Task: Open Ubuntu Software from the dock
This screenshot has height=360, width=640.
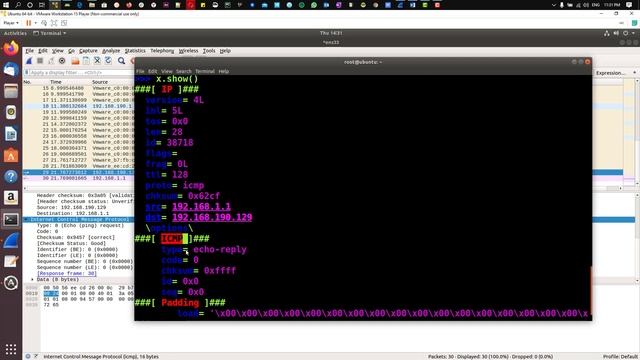Action: tap(11, 155)
